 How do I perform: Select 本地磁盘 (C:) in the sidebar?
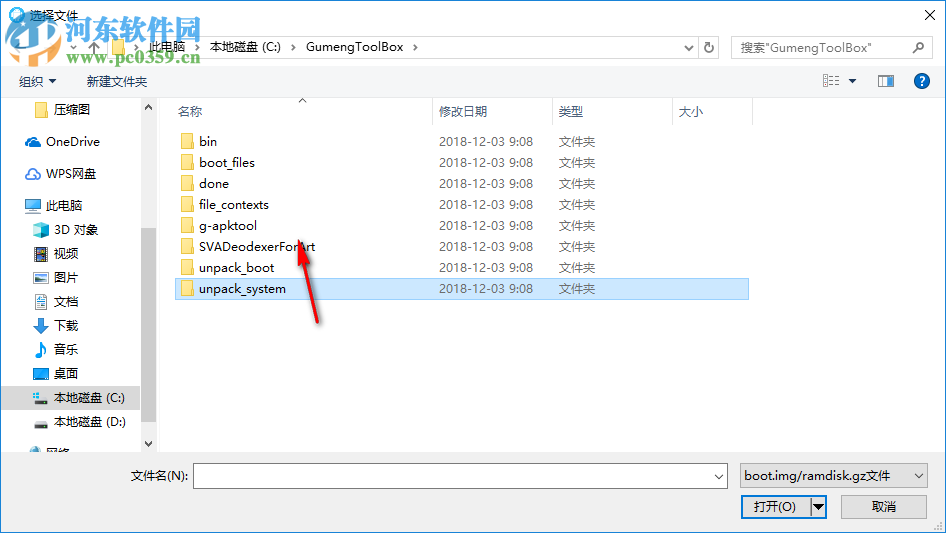point(71,398)
